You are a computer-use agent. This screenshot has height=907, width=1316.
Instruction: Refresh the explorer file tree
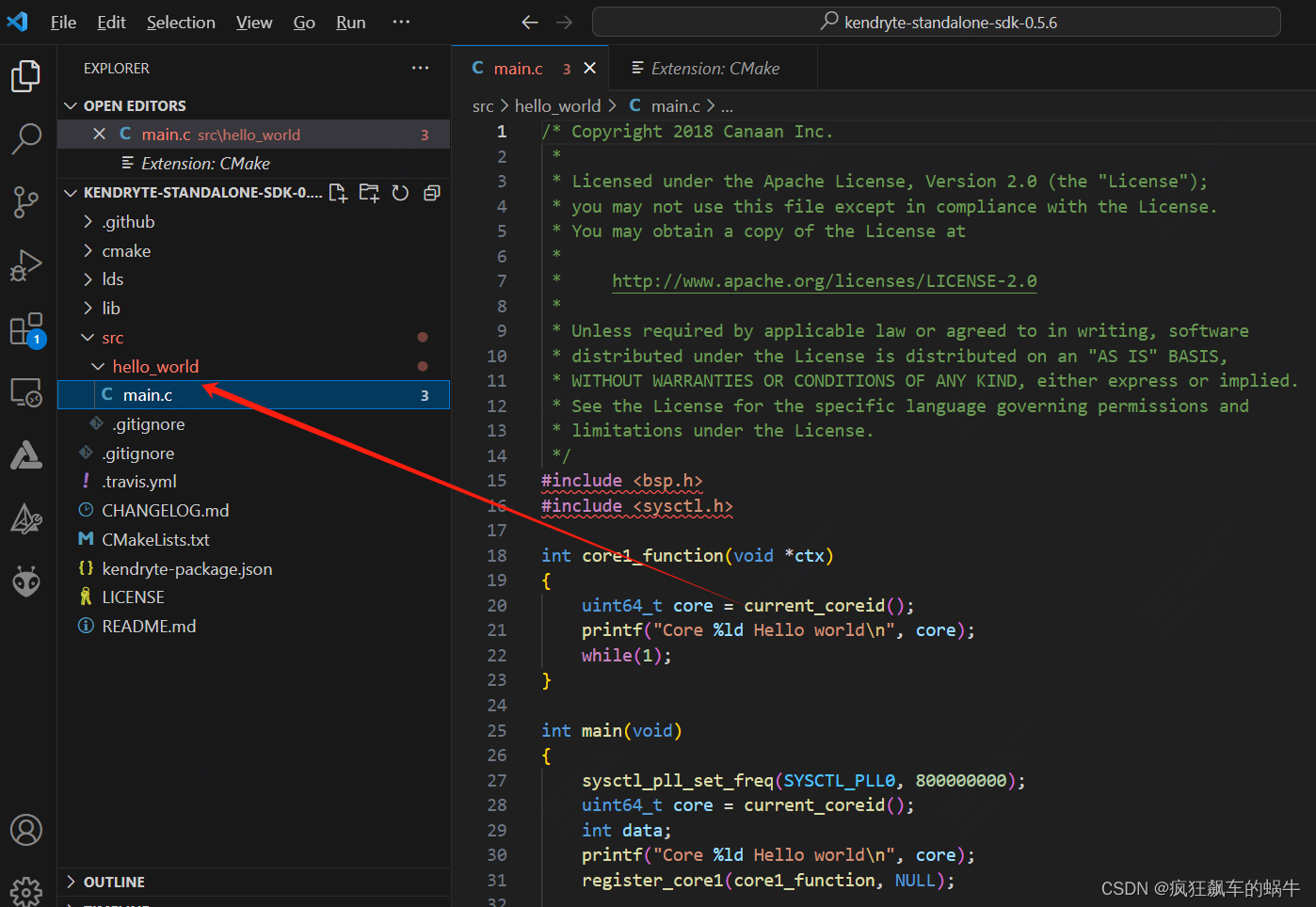click(x=400, y=193)
